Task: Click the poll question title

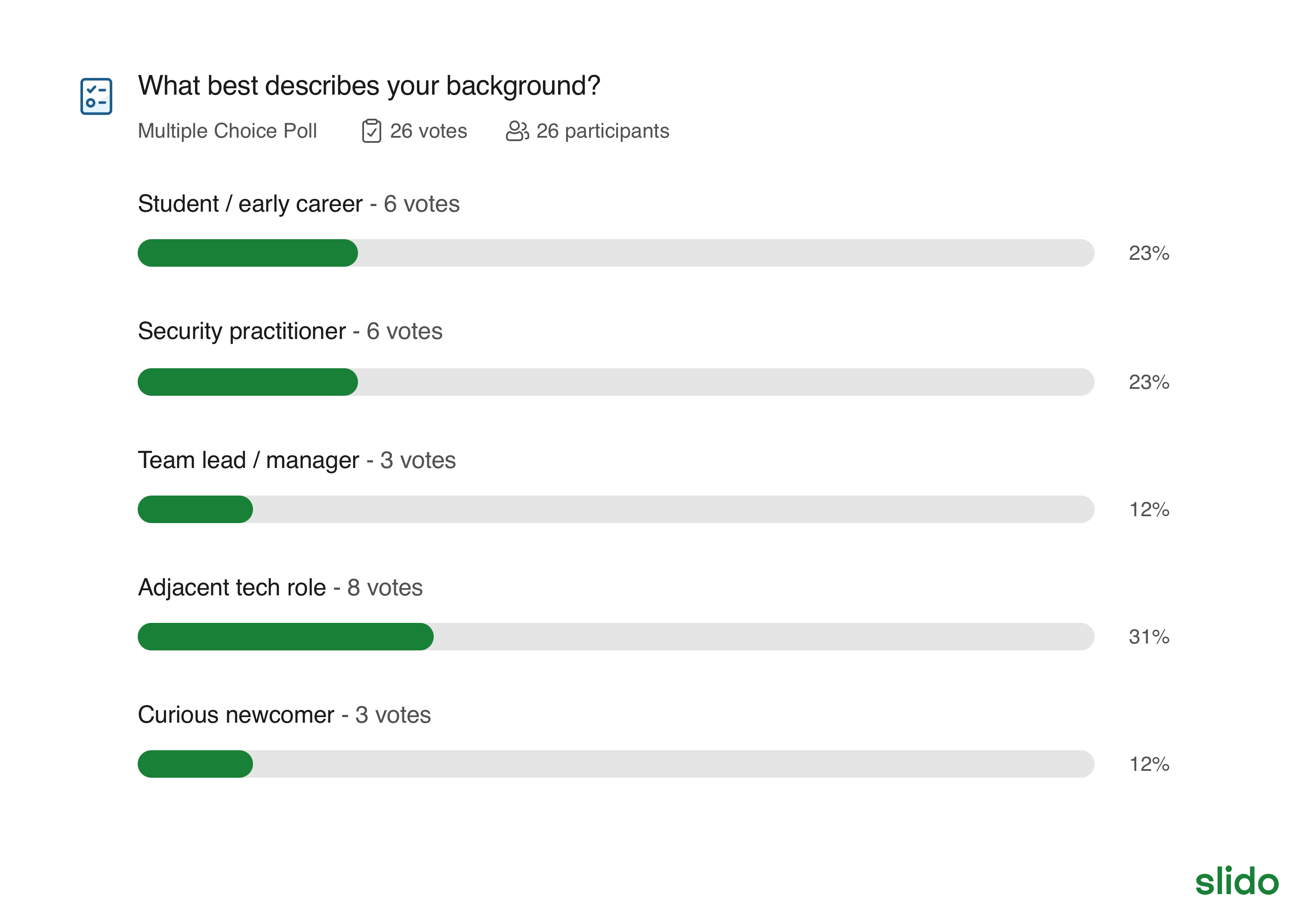Action: point(369,86)
